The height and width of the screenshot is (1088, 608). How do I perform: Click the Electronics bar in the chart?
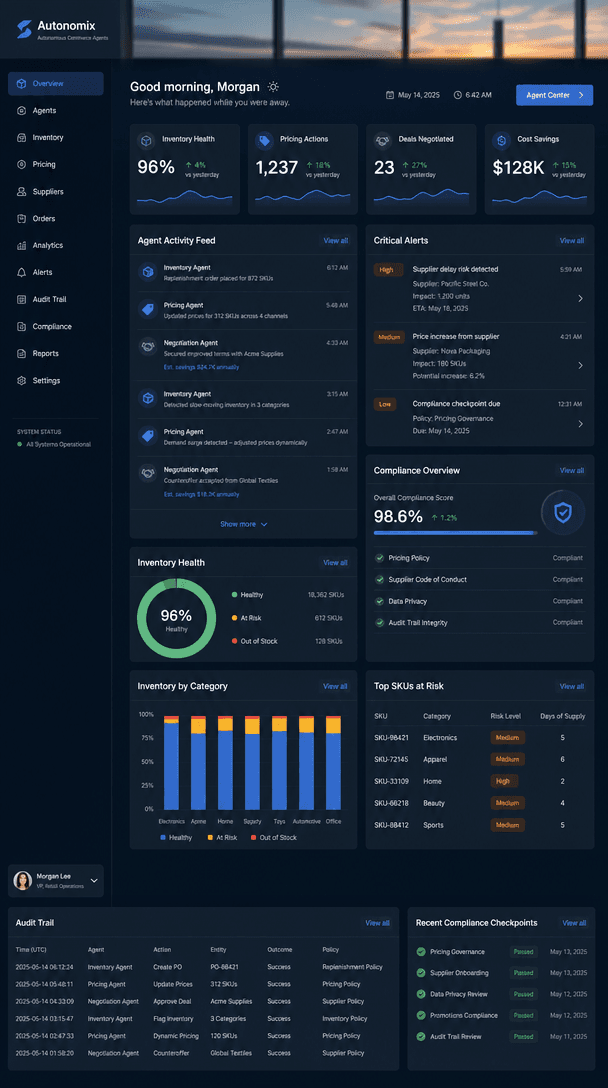point(171,763)
